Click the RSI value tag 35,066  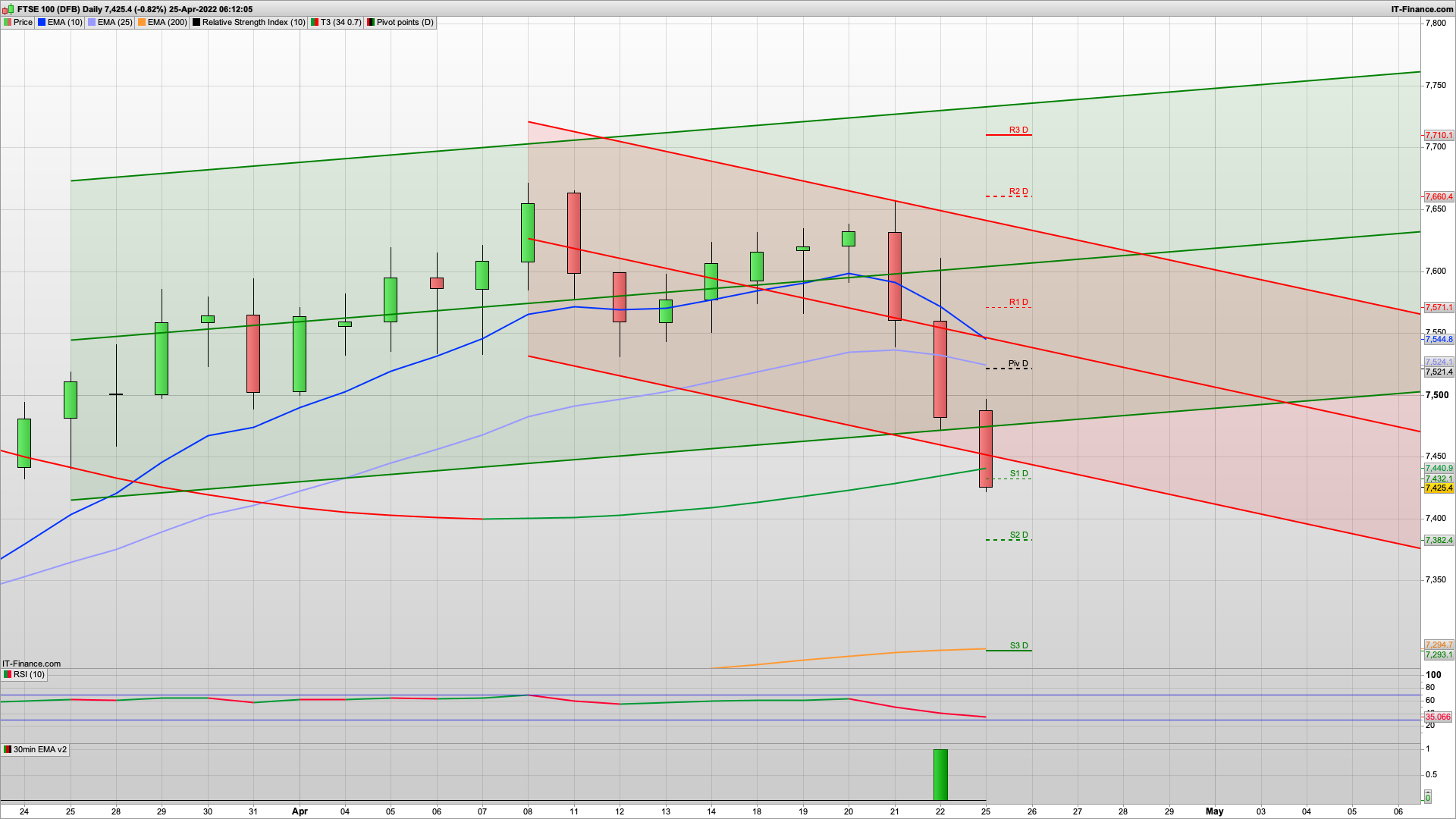pos(1438,717)
